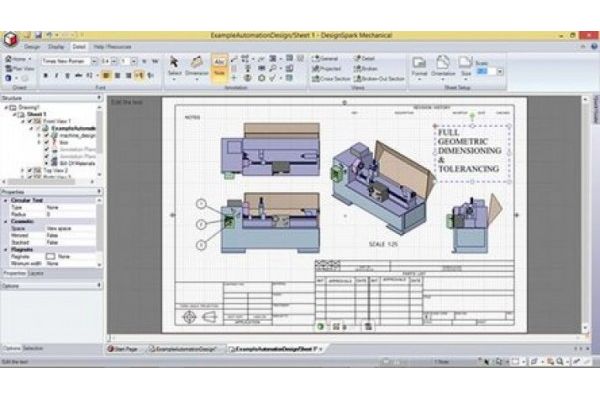Pin the Options panel header
This screenshot has height=400, width=600.
click(x=99, y=286)
